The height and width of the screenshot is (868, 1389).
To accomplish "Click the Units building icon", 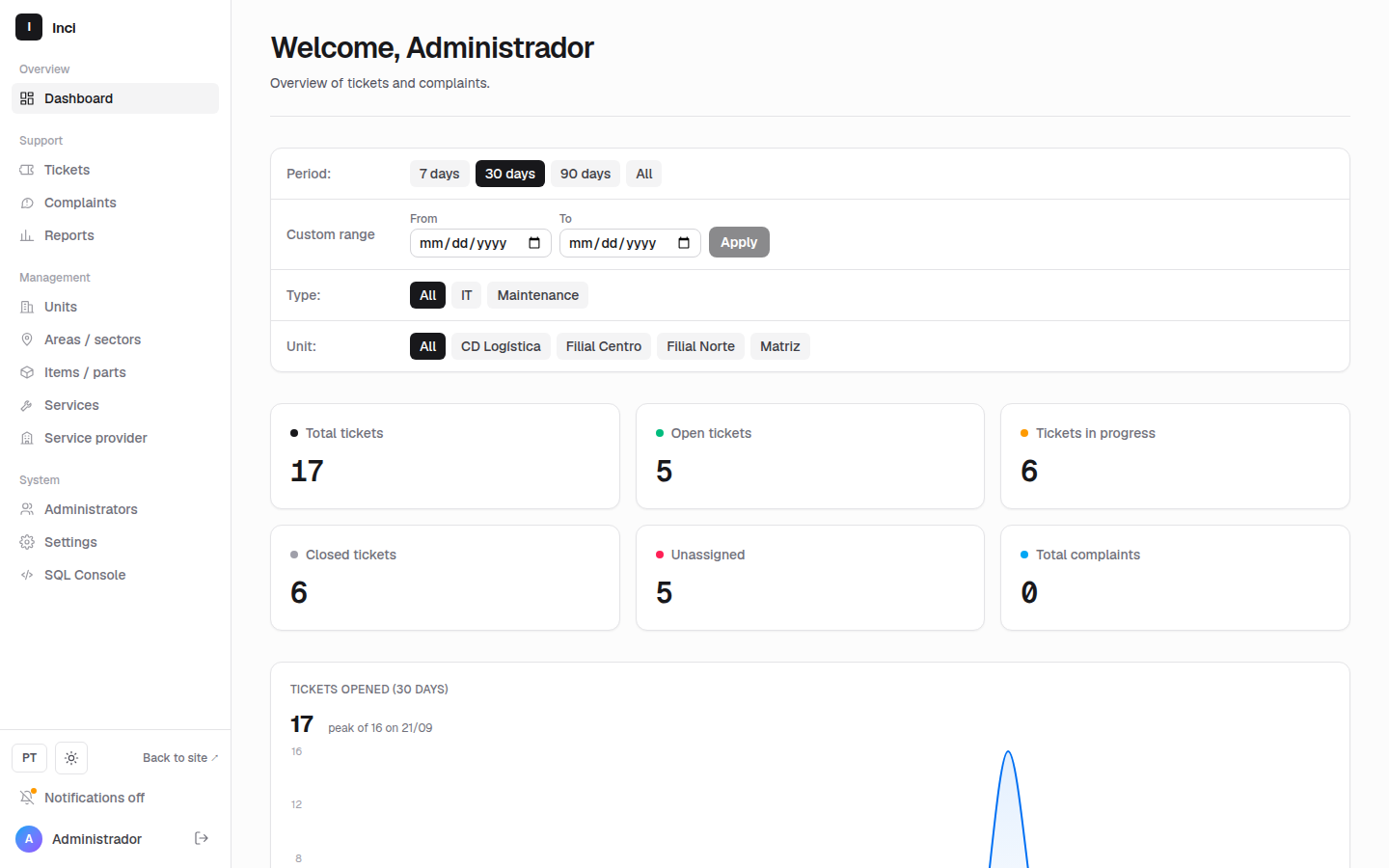I will tap(27, 307).
